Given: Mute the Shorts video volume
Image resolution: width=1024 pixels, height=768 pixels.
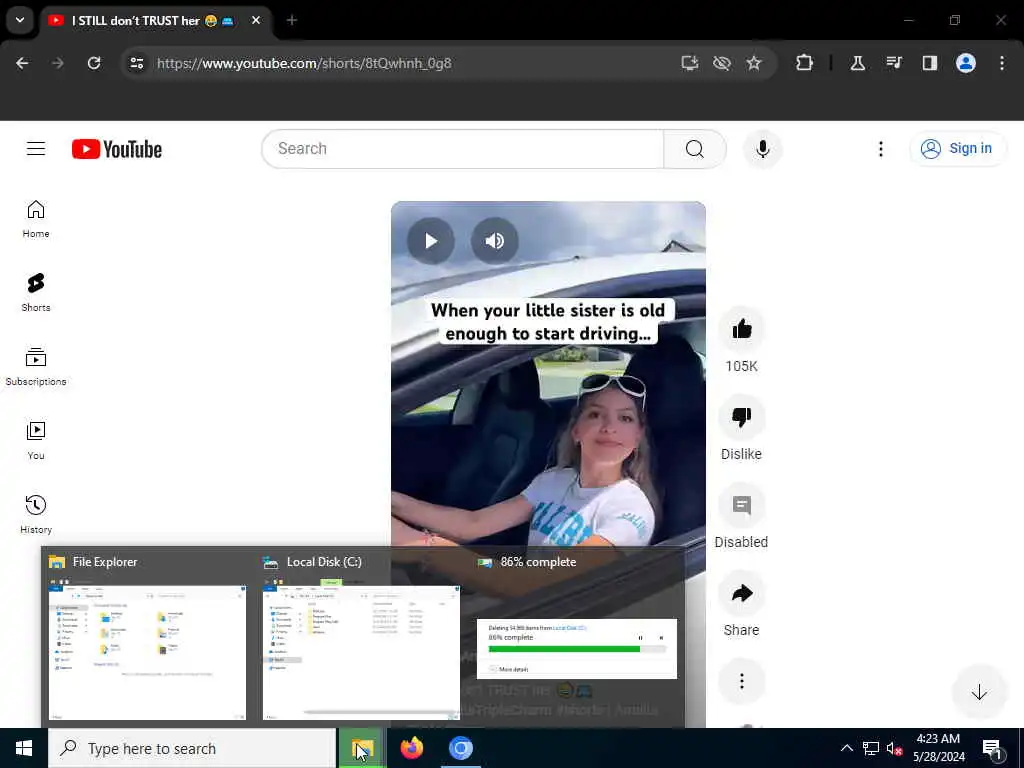Looking at the screenshot, I should pyautogui.click(x=494, y=241).
